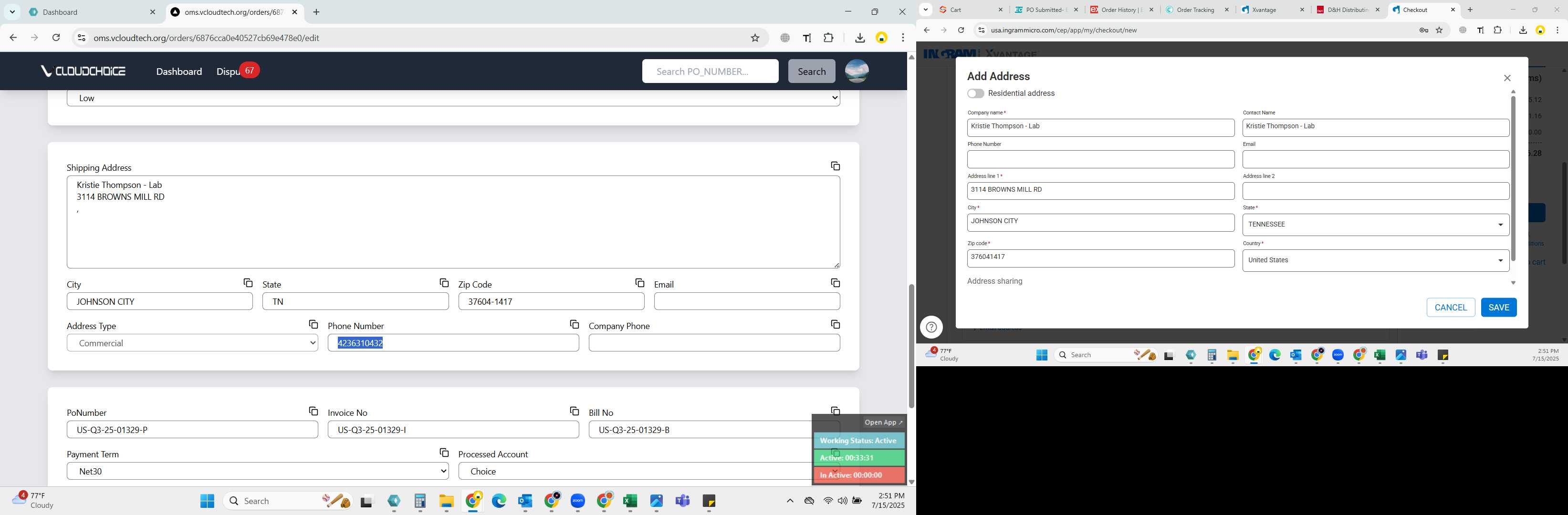Copy the Zip Code field value
The height and width of the screenshot is (515, 1568).
[639, 283]
